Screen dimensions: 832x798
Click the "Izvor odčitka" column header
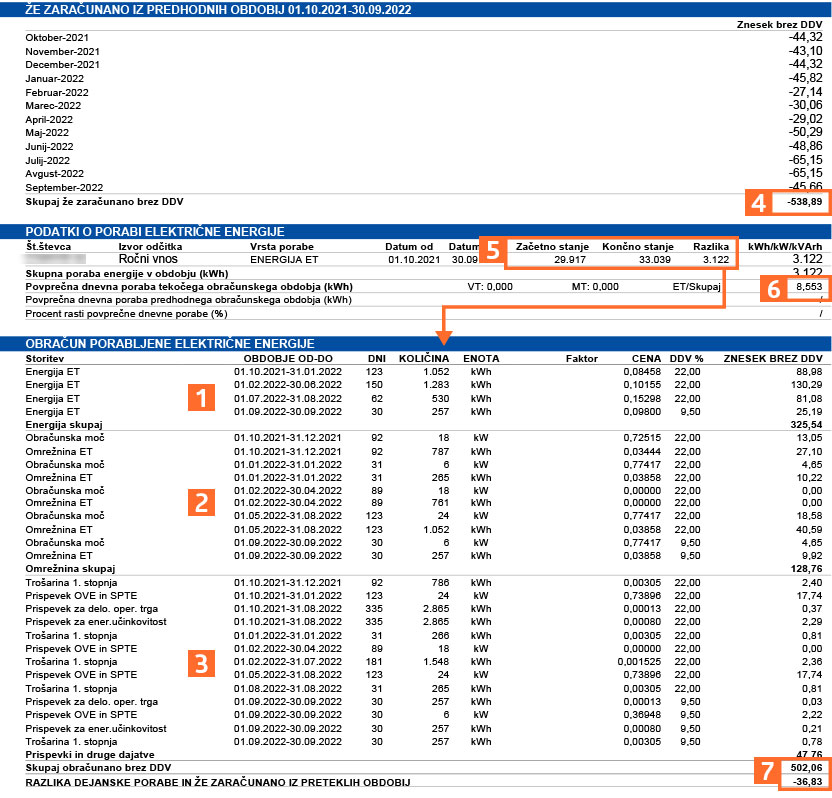pyautogui.click(x=150, y=247)
